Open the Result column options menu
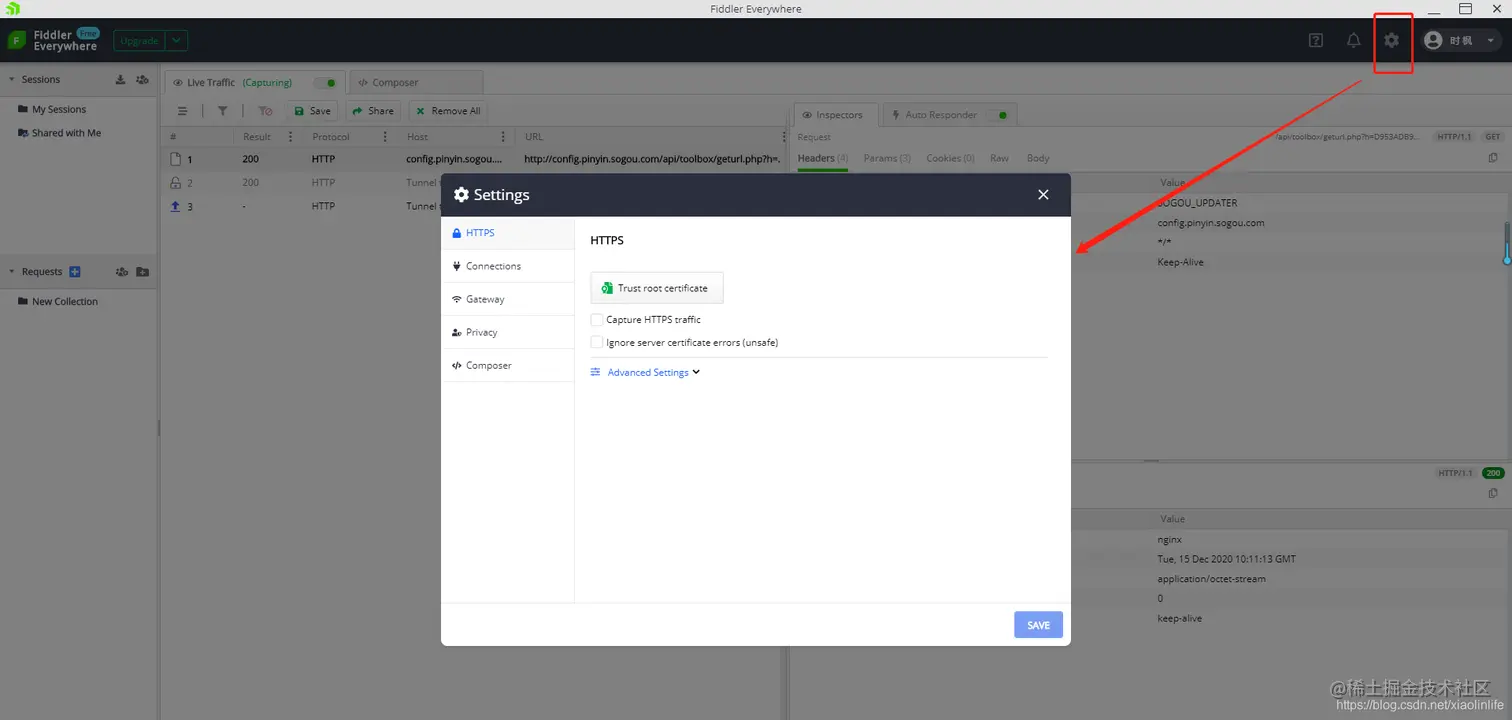 tap(291, 137)
